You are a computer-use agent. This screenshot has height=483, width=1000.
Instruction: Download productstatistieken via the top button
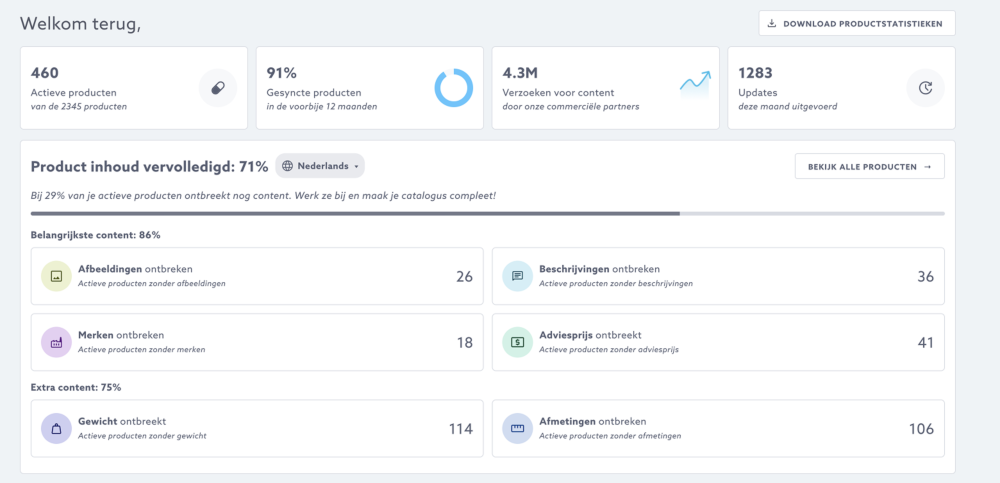point(856,23)
